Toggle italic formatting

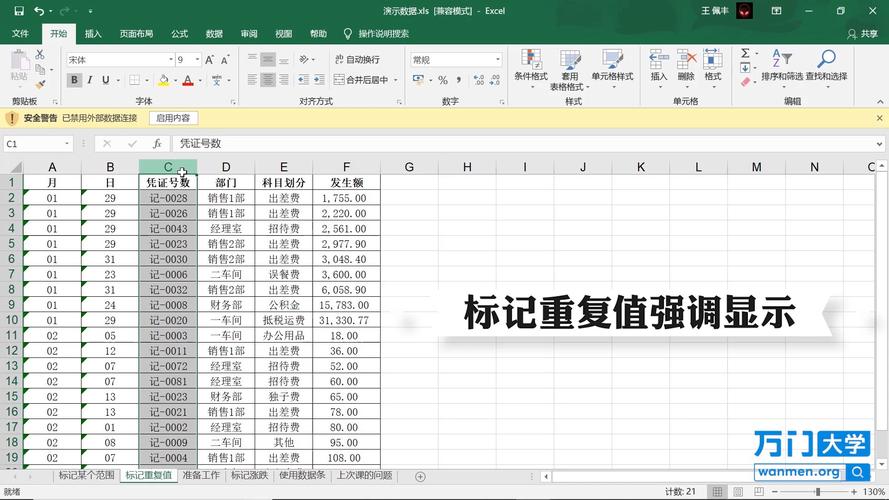coord(90,80)
